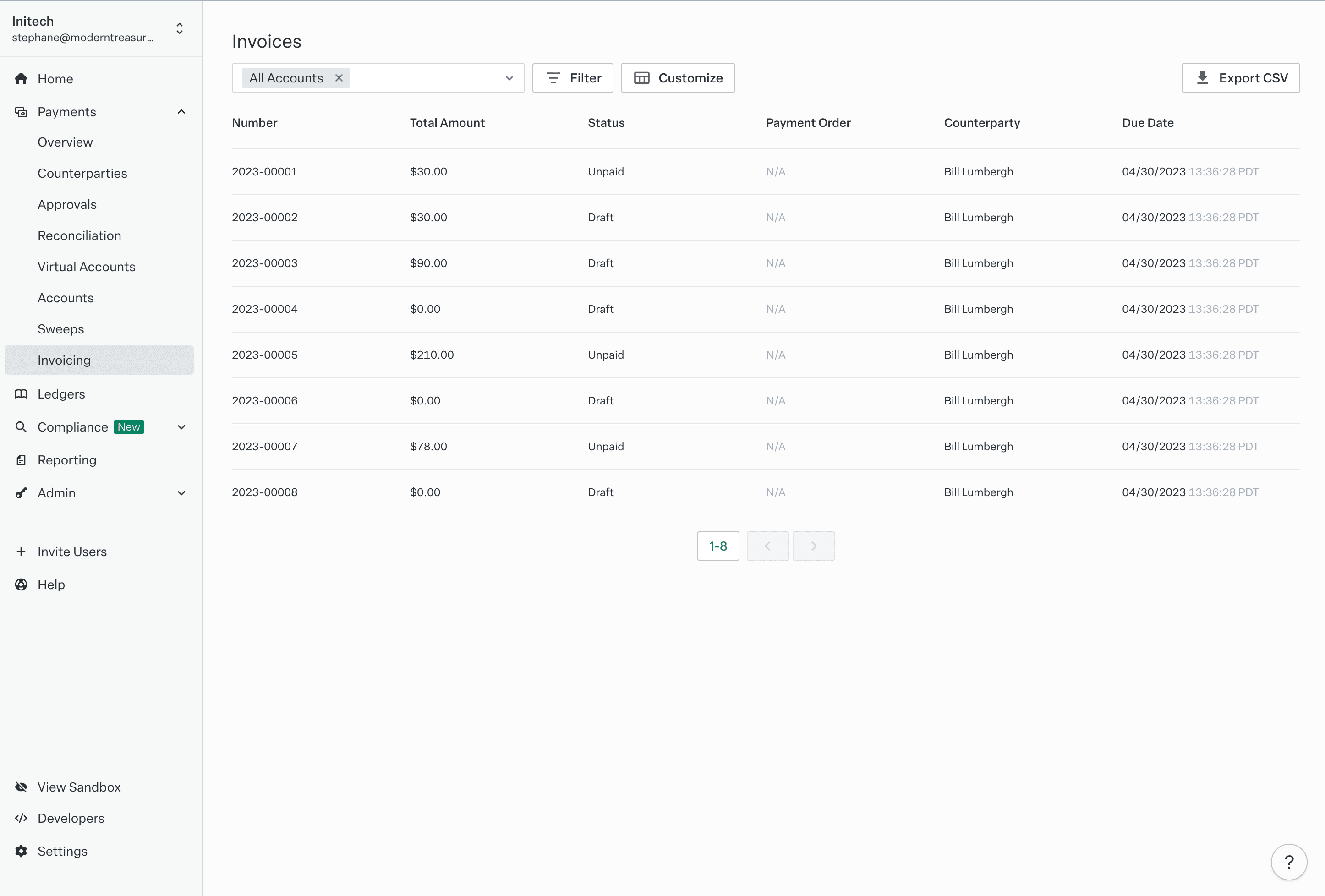The image size is (1325, 896).
Task: Click the Filter button
Action: (572, 78)
